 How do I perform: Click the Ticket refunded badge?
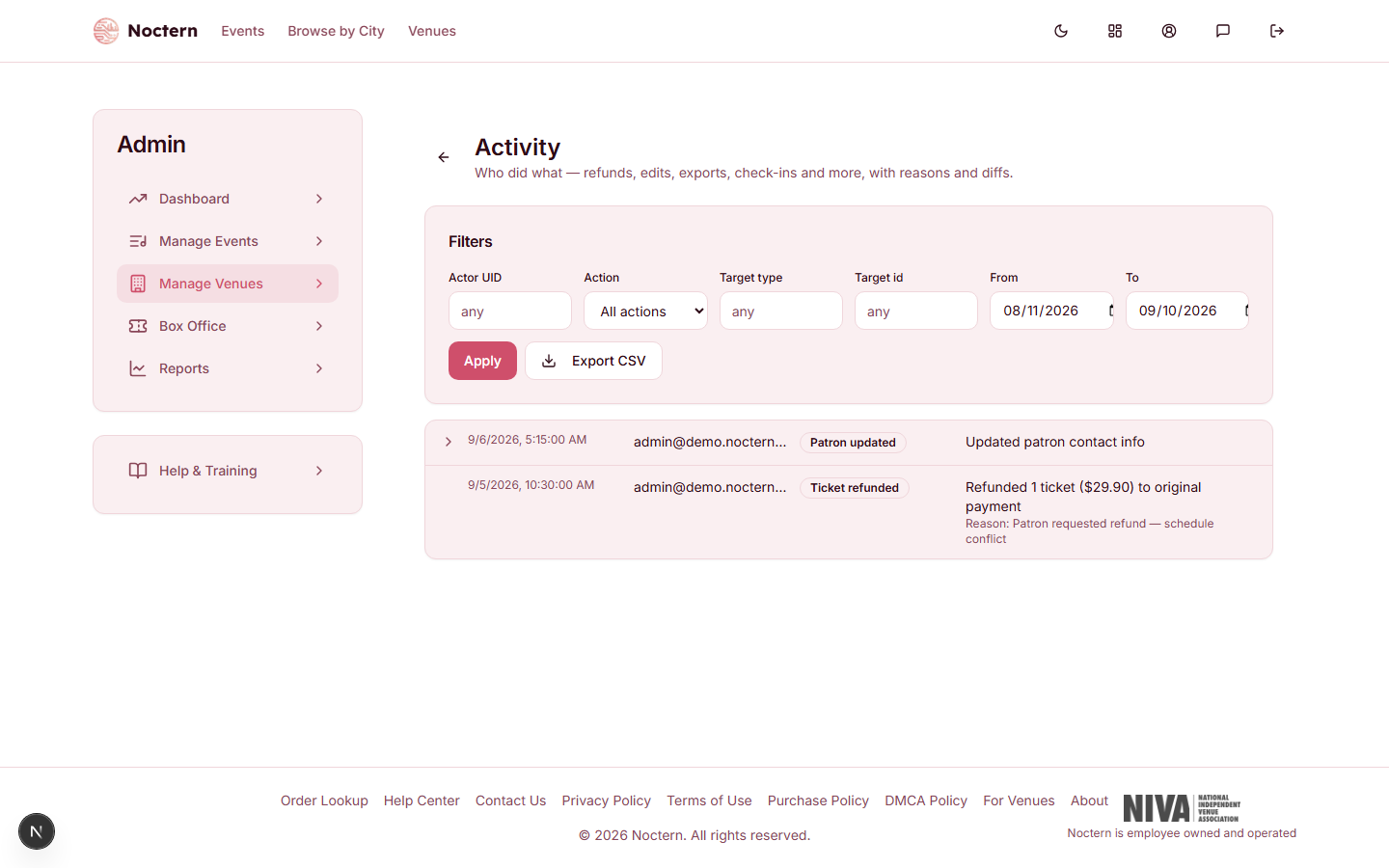tap(855, 488)
